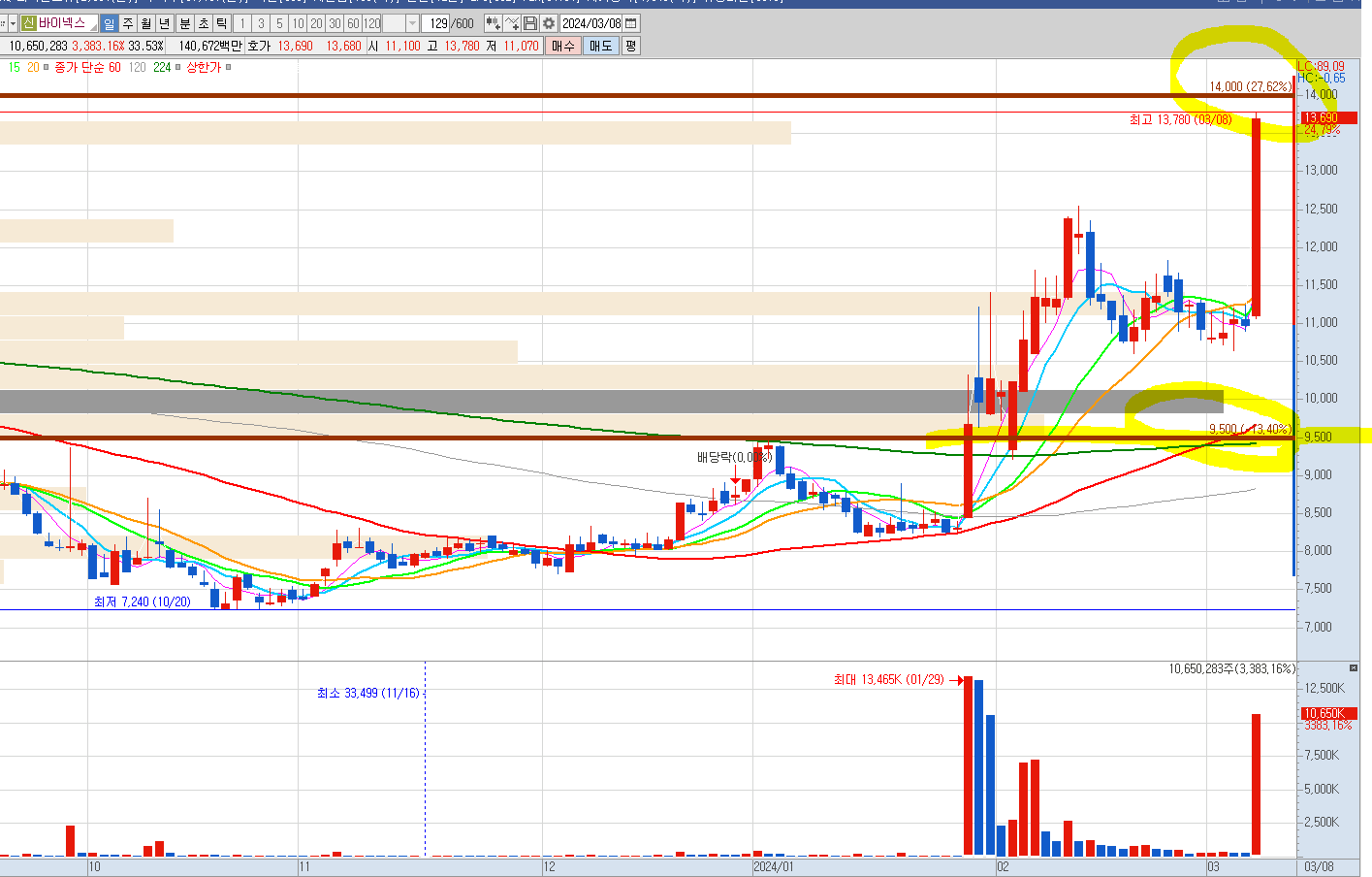Click the candle count field showing 129
The height and width of the screenshot is (877, 1372).
pyautogui.click(x=436, y=23)
